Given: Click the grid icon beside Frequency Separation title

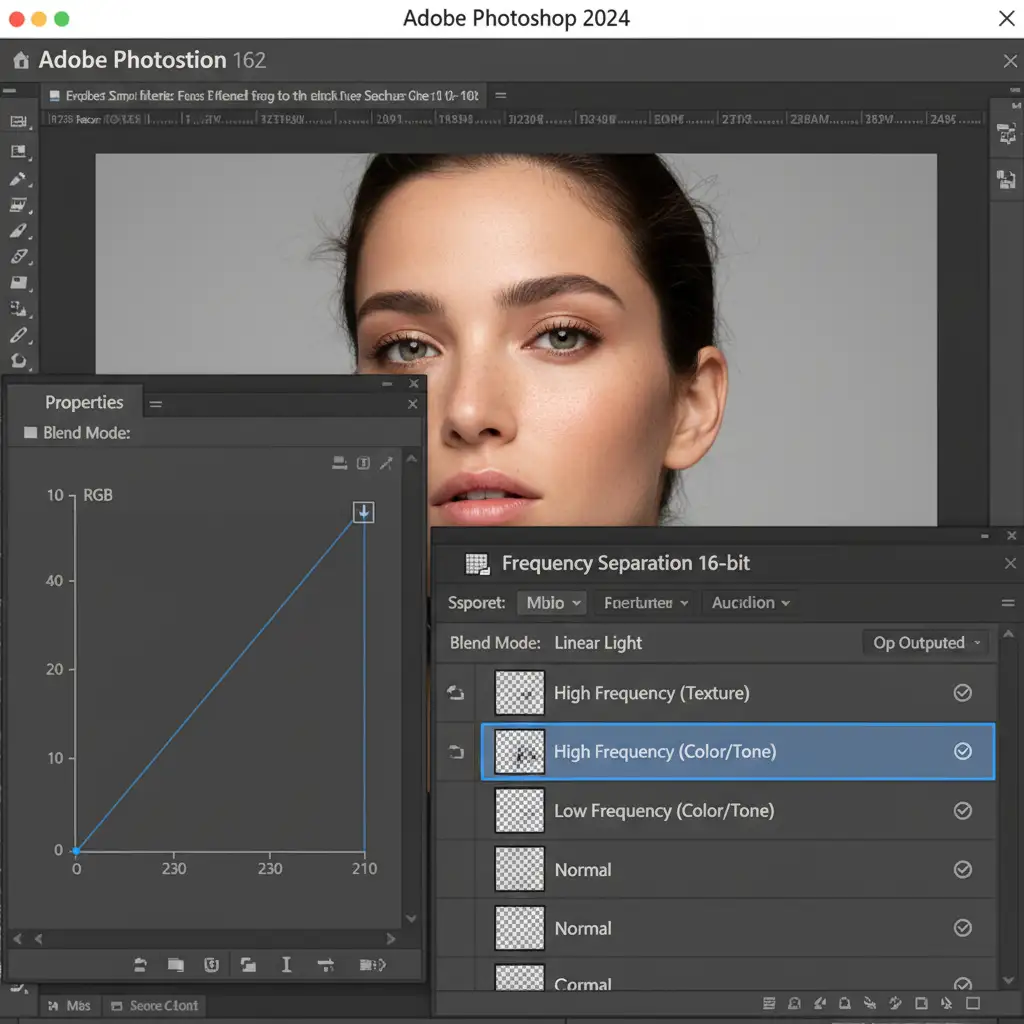Looking at the screenshot, I should 478,564.
